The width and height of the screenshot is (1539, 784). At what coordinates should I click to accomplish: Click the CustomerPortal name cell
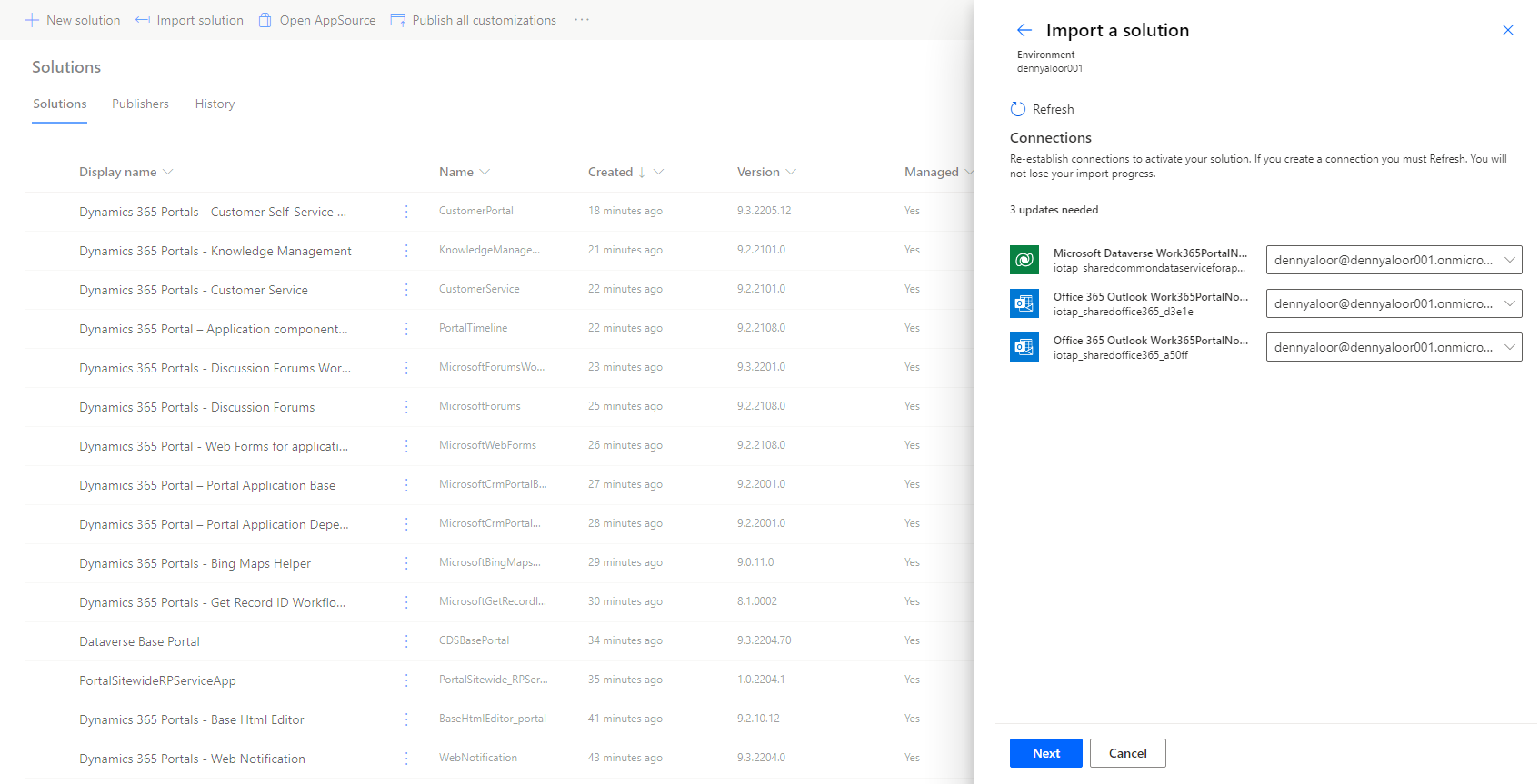[476, 211]
